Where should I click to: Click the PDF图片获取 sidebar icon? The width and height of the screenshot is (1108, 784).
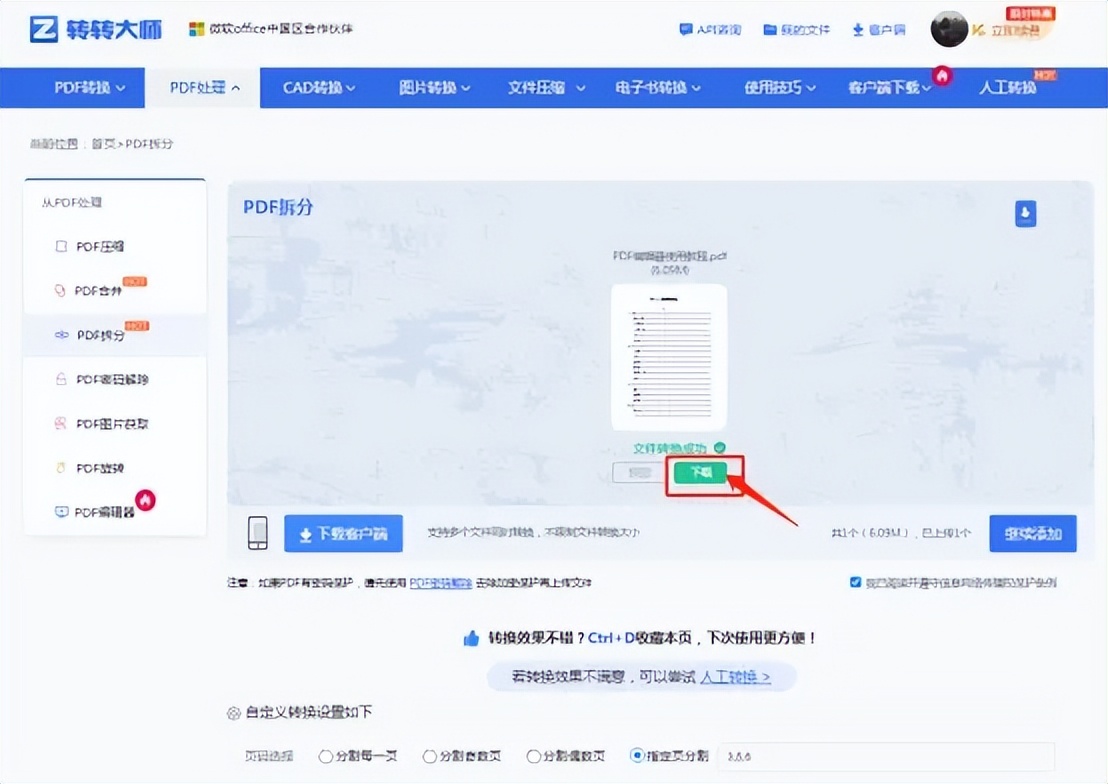tap(61, 424)
